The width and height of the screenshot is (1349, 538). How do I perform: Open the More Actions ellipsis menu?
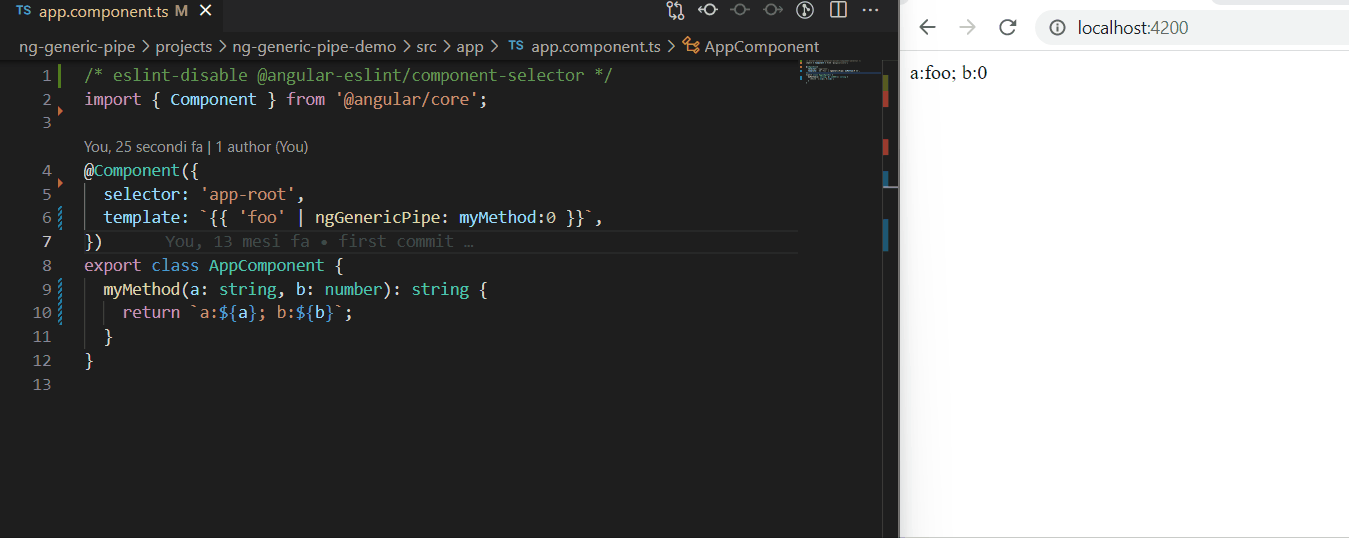tap(870, 11)
